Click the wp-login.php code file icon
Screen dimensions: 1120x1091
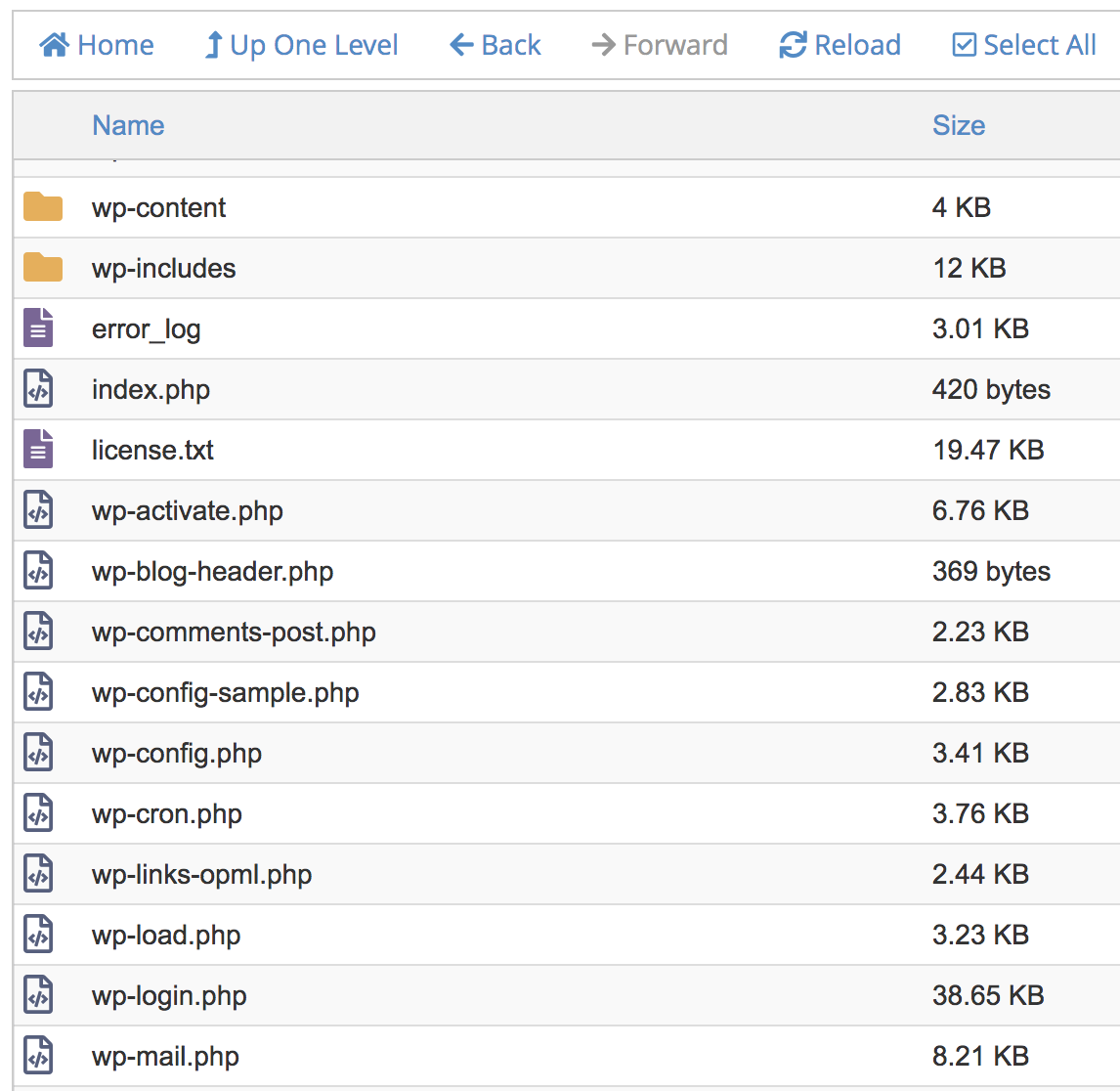[x=38, y=995]
